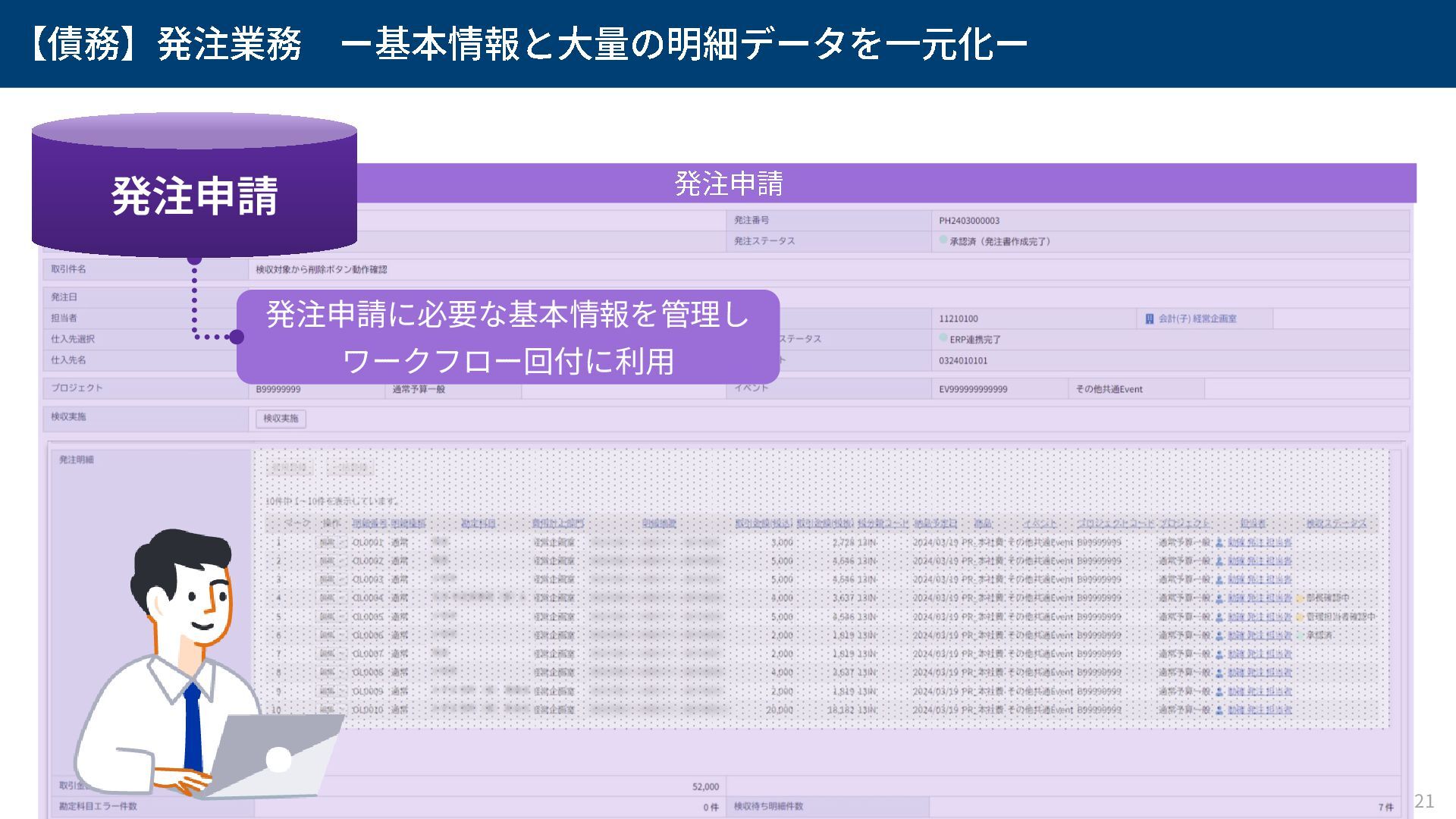Click the green 承認済 status icon in row 6
The height and width of the screenshot is (819, 1456).
tap(1300, 635)
